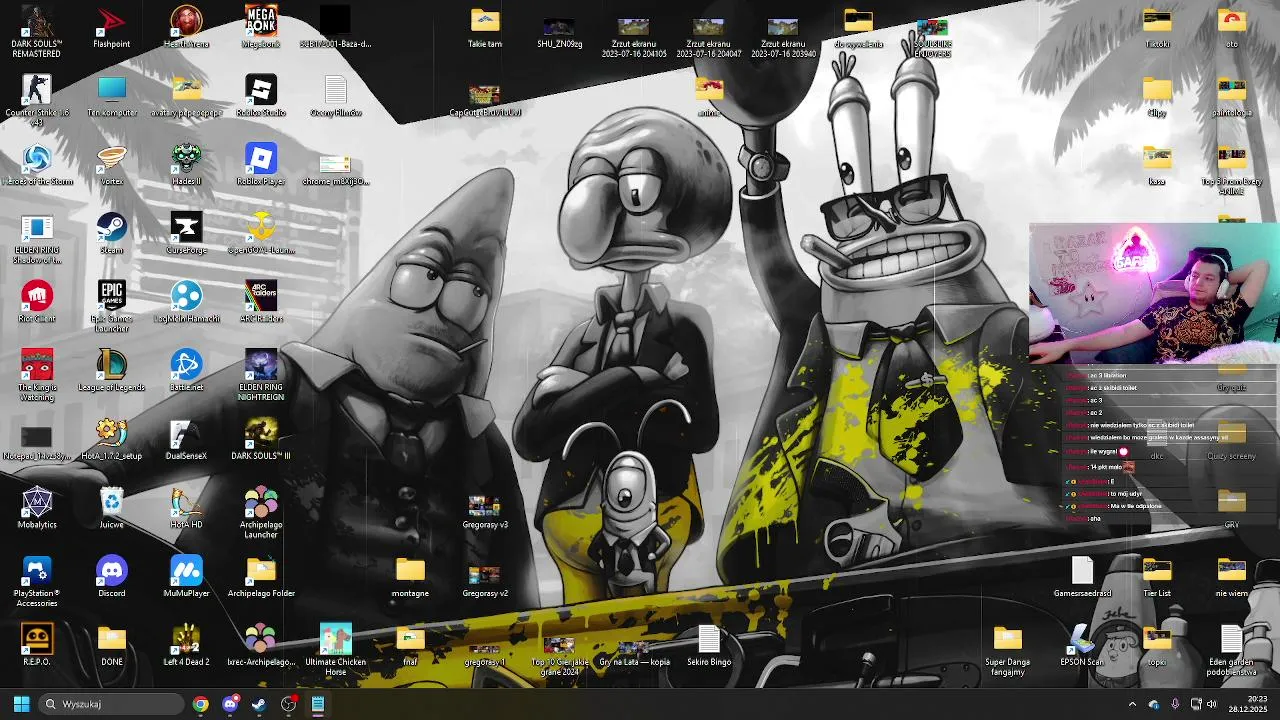Open the DONE folder

click(x=111, y=645)
